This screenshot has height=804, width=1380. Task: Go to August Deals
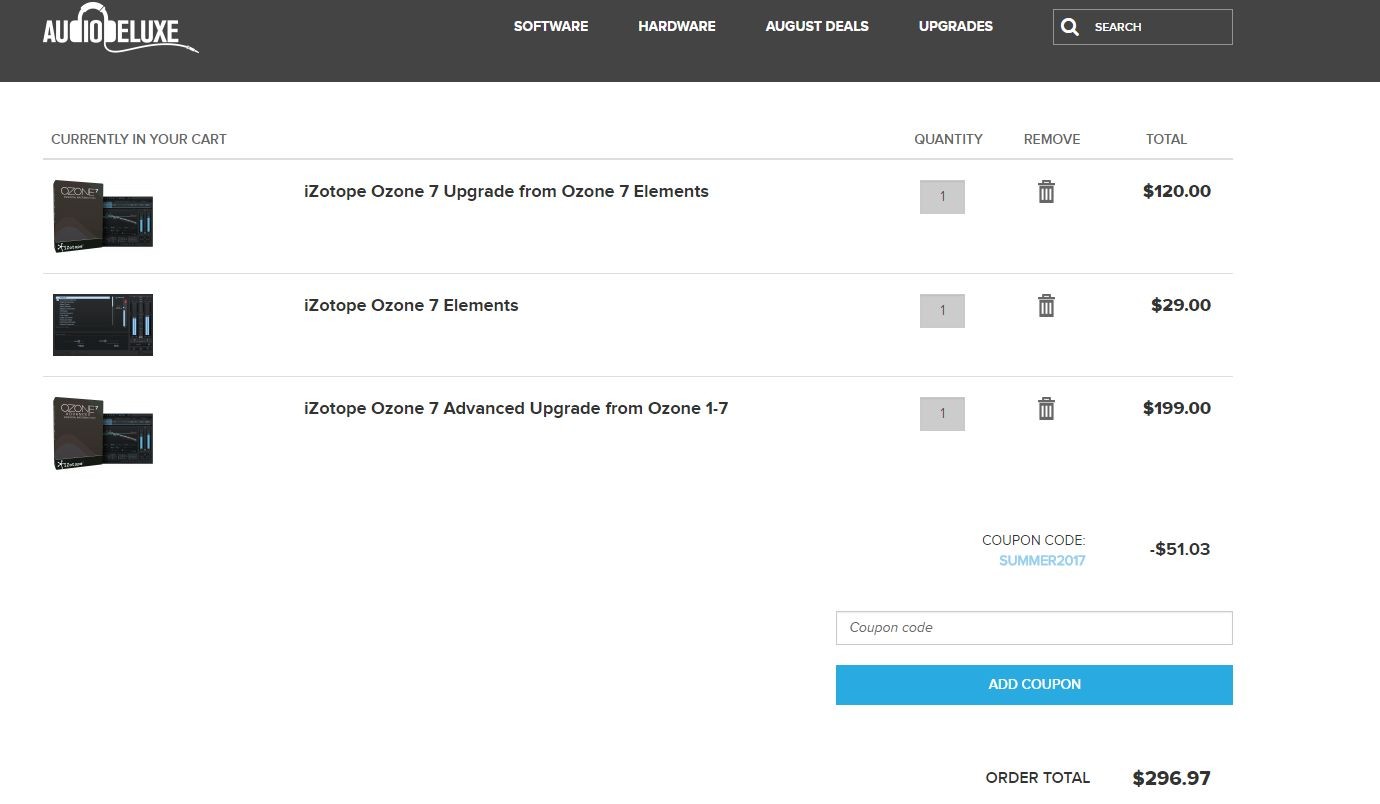coord(817,26)
